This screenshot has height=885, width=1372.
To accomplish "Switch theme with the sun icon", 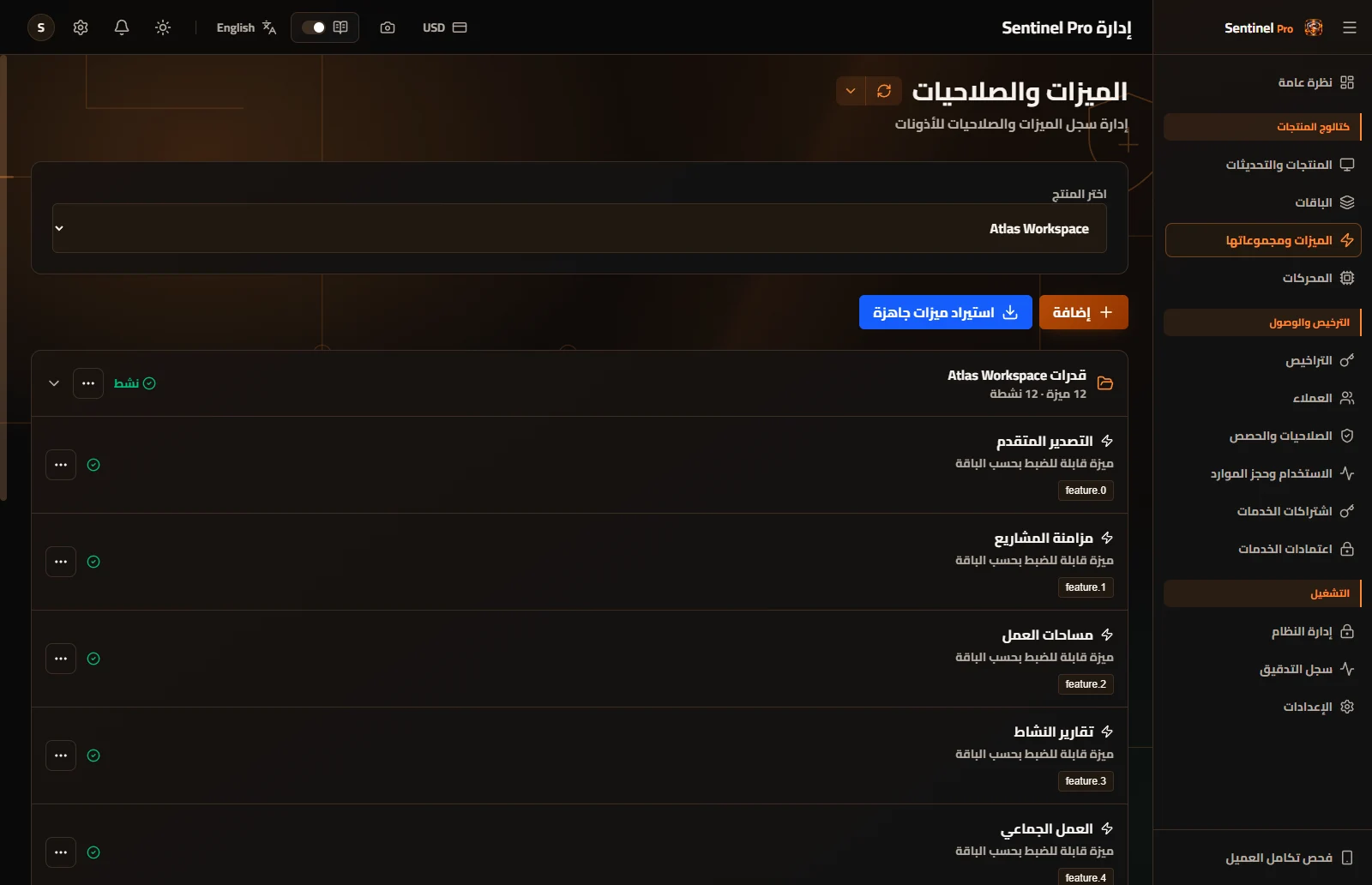I will tap(163, 27).
